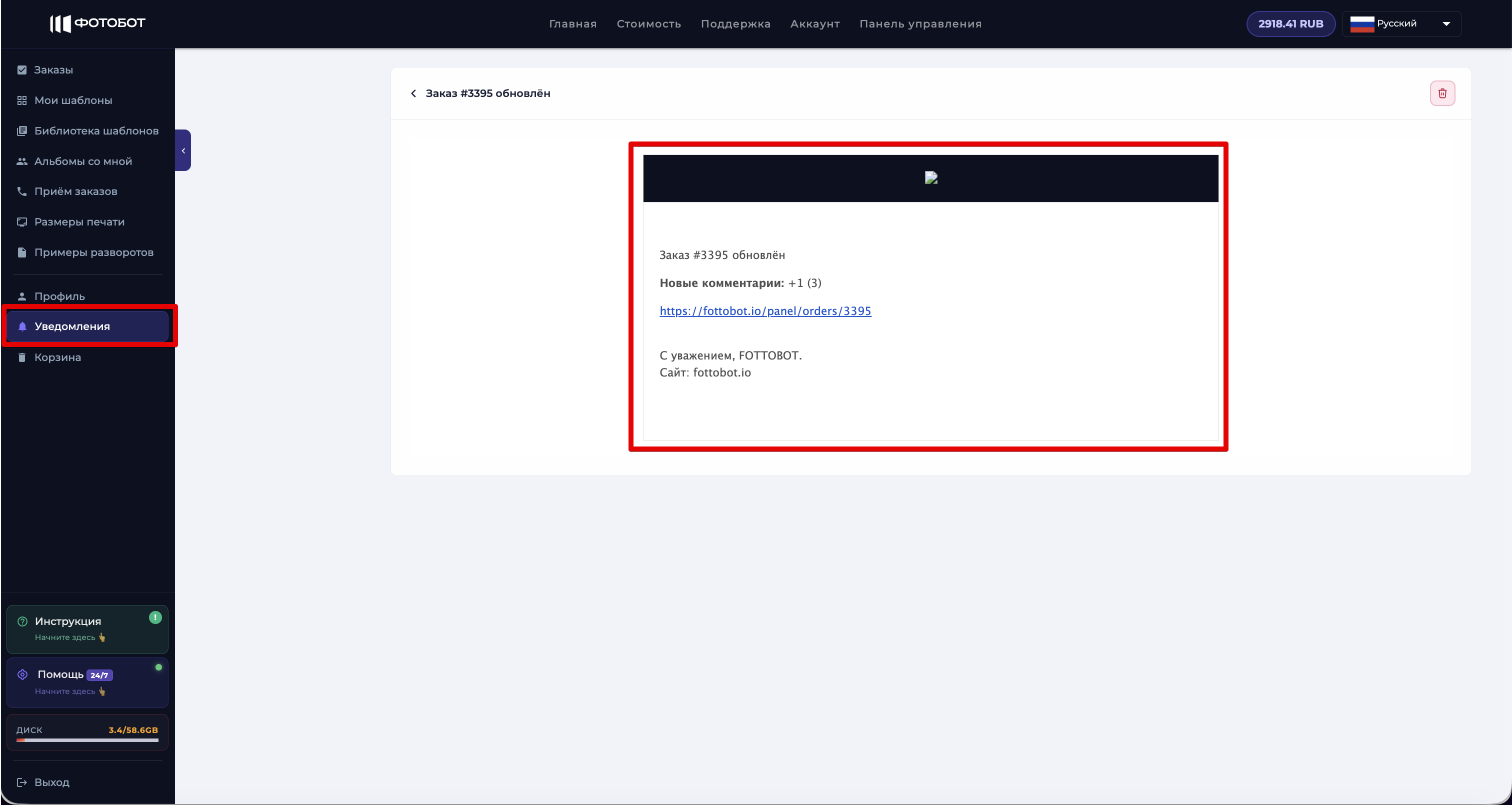Click the Уведомления bell icon

tap(22, 326)
